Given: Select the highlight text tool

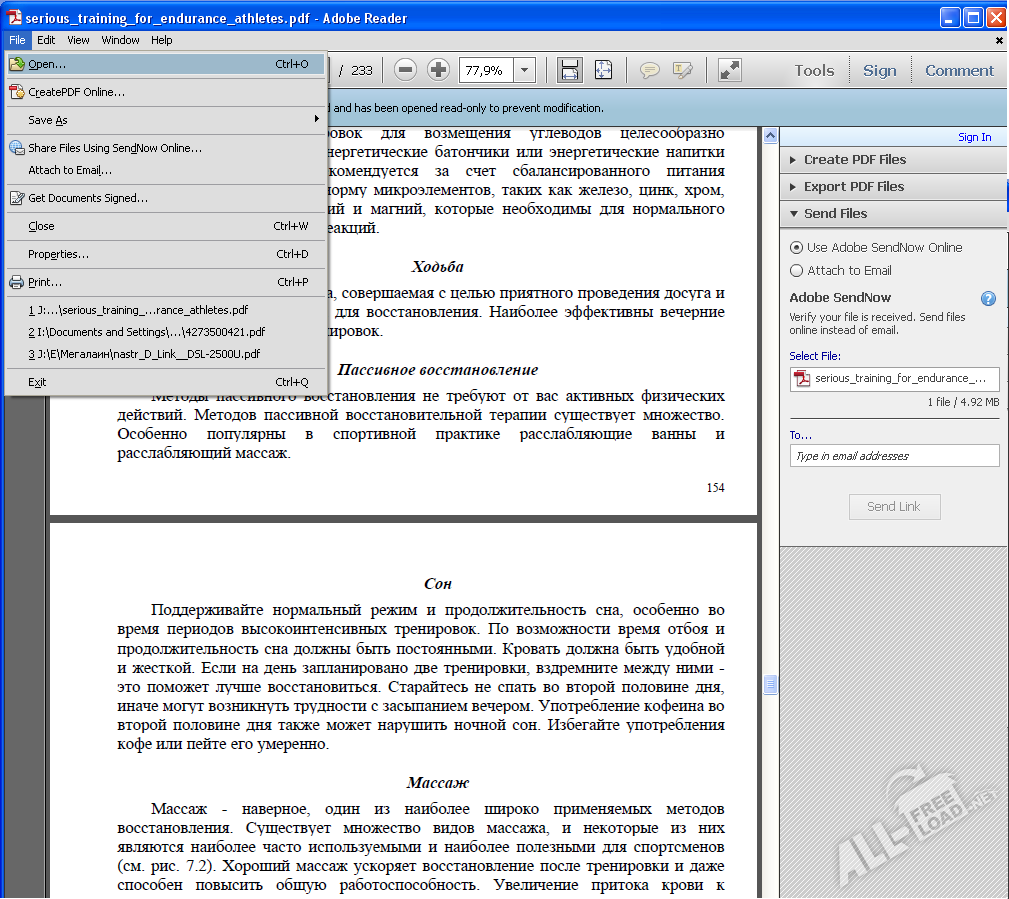Looking at the screenshot, I should click(x=683, y=70).
